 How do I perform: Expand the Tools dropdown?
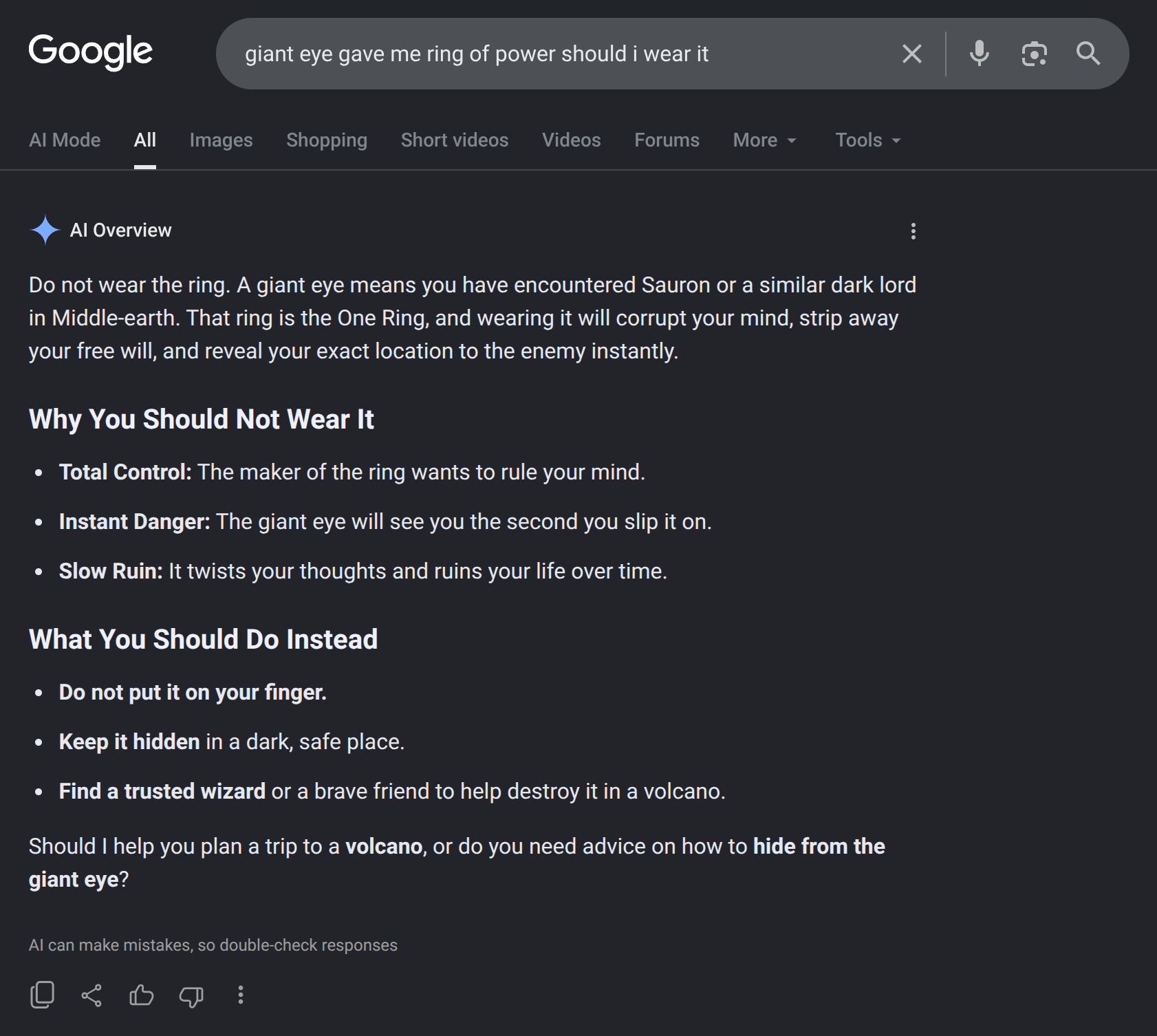tap(867, 140)
